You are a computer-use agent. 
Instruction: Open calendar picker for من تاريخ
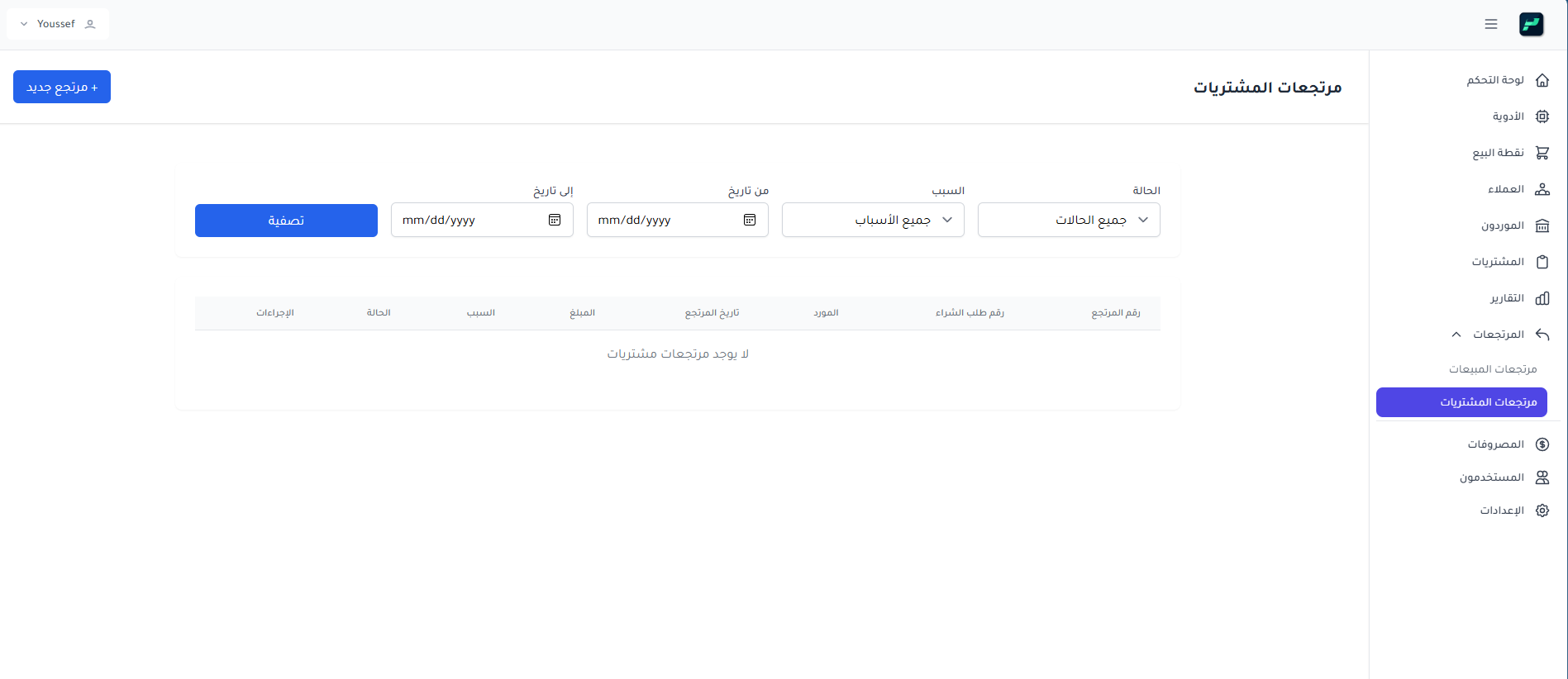pyautogui.click(x=750, y=220)
